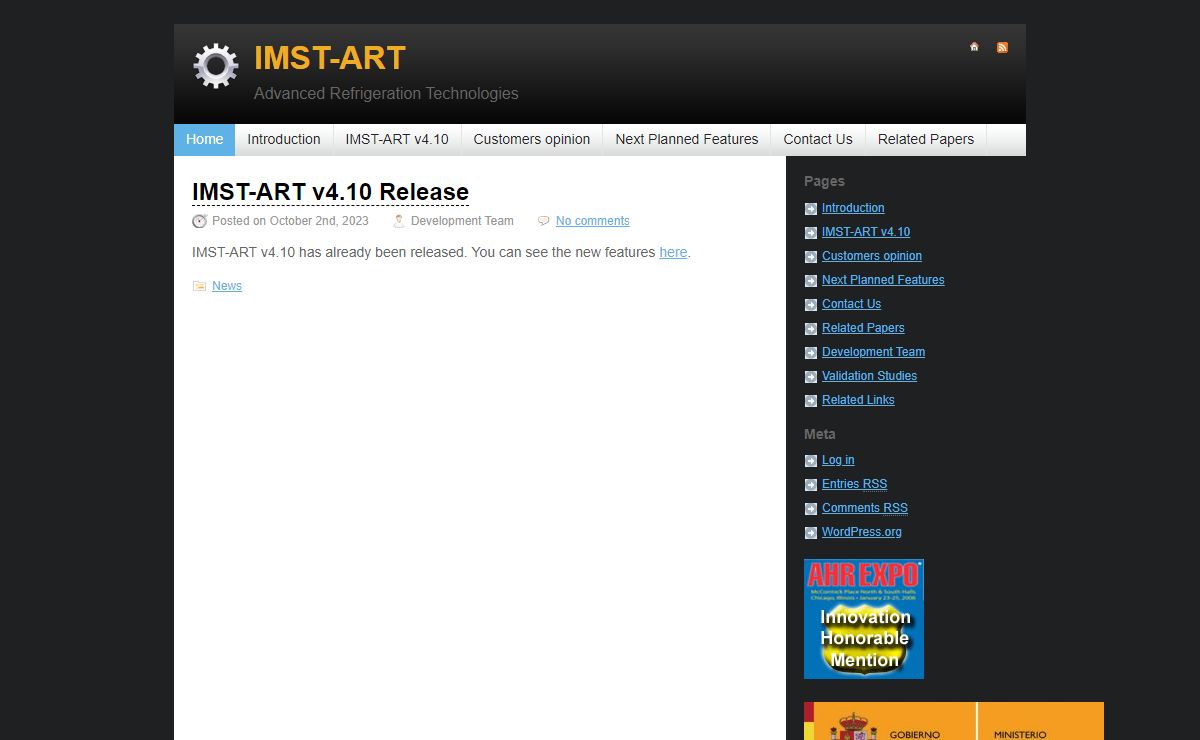1200x740 pixels.
Task: Go to Contact Us sidebar link
Action: coord(851,304)
